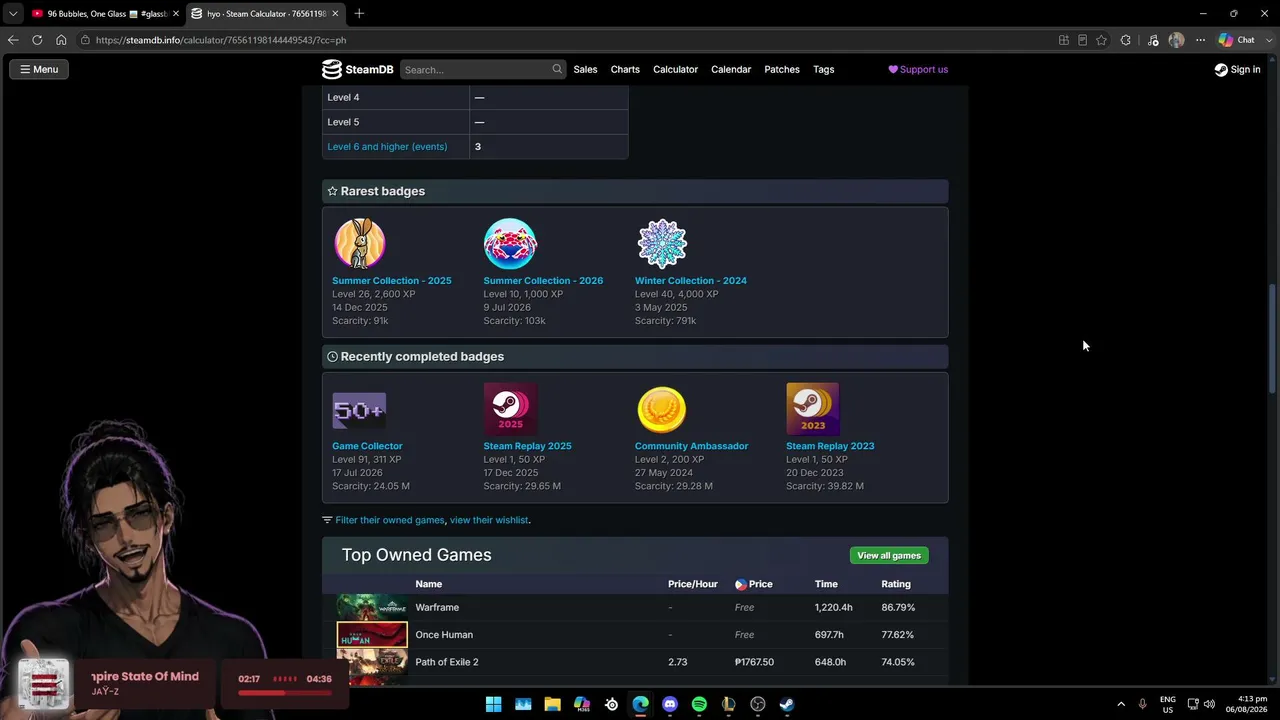Open Spotify from the taskbar
Viewport: 1280px width, 720px height.
click(699, 704)
